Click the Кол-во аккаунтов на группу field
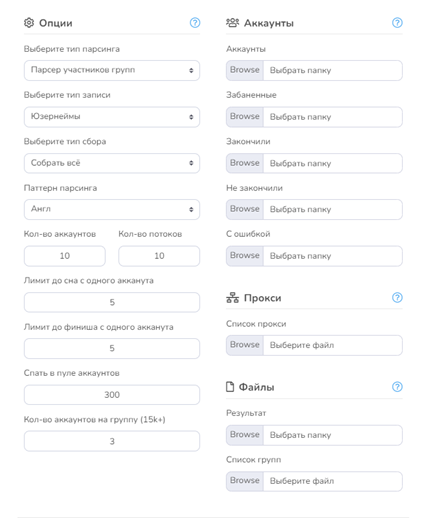 point(112,441)
